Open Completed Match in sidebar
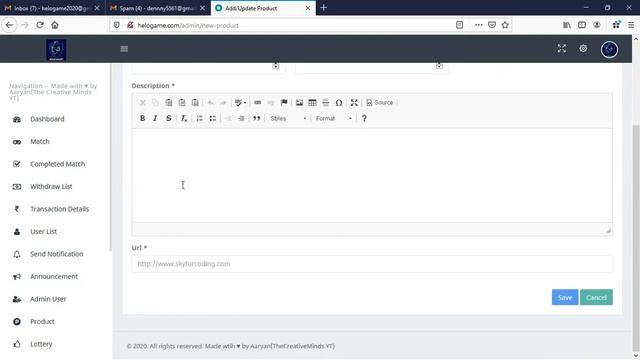 point(58,164)
